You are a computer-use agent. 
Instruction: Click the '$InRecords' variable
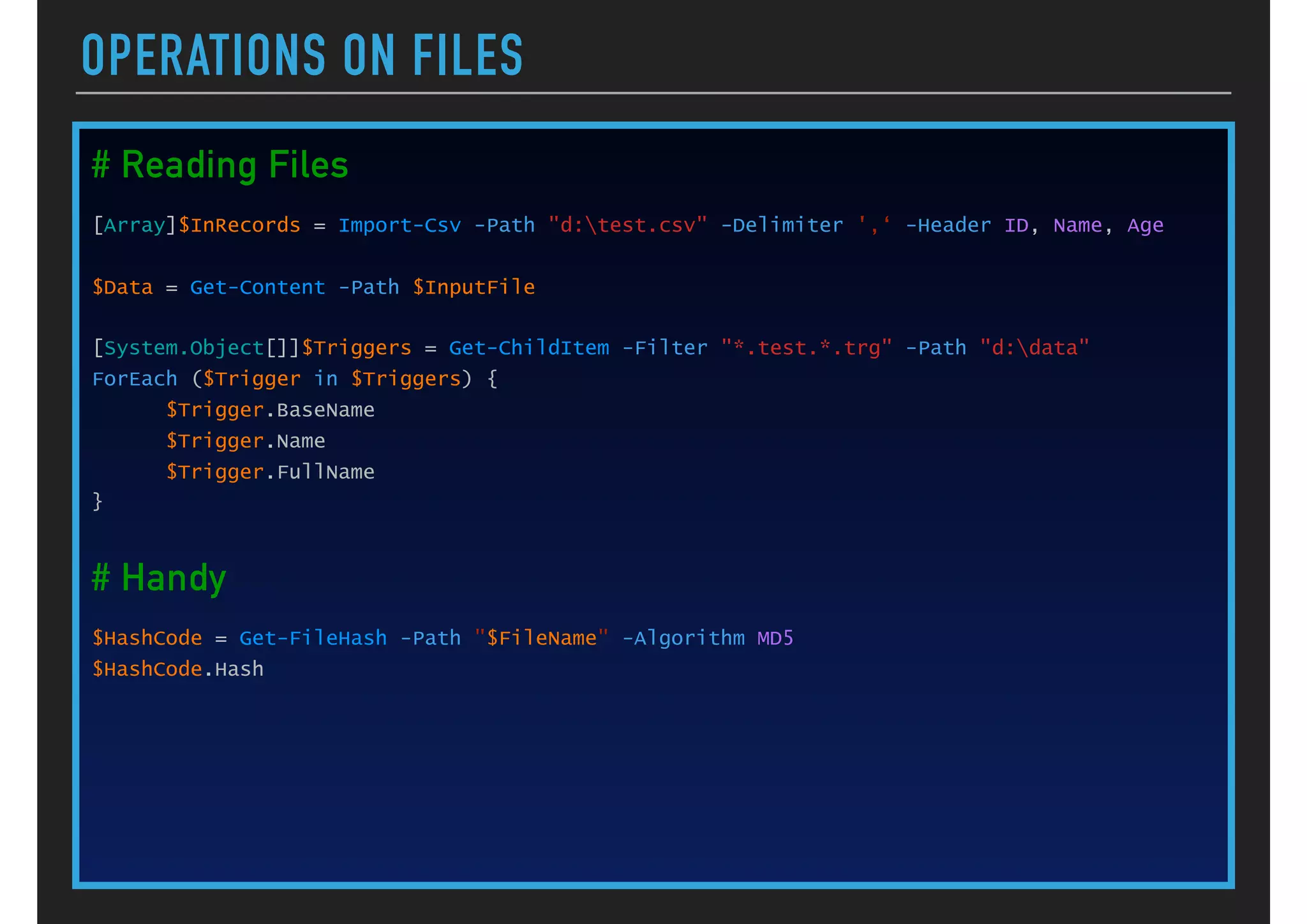point(239,225)
